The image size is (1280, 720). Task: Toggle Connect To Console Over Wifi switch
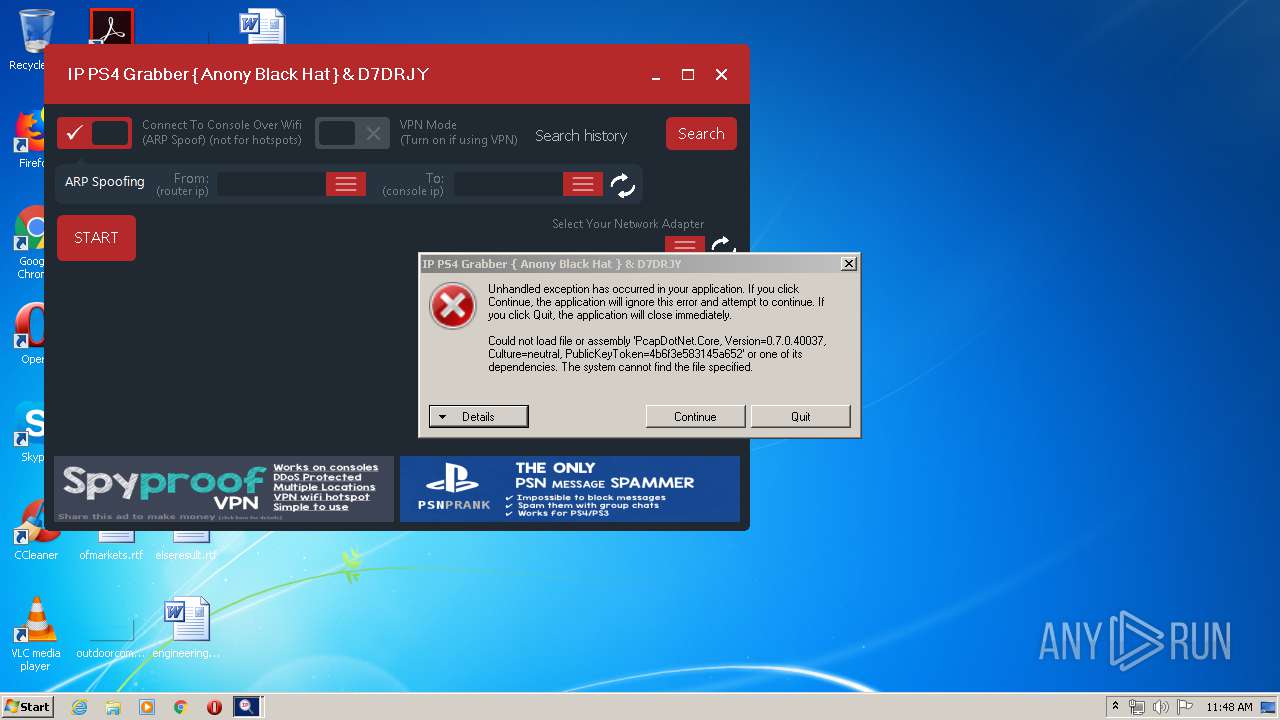94,133
